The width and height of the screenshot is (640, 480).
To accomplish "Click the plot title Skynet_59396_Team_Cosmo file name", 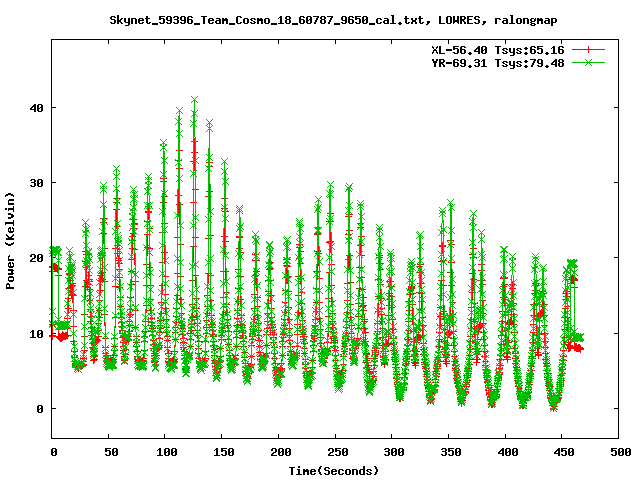I will point(267,20).
